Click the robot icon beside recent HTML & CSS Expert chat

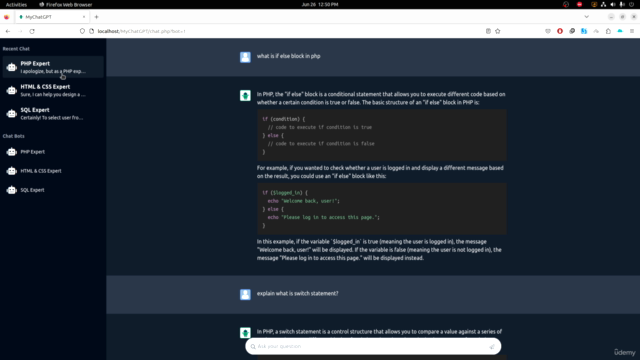coord(11,91)
